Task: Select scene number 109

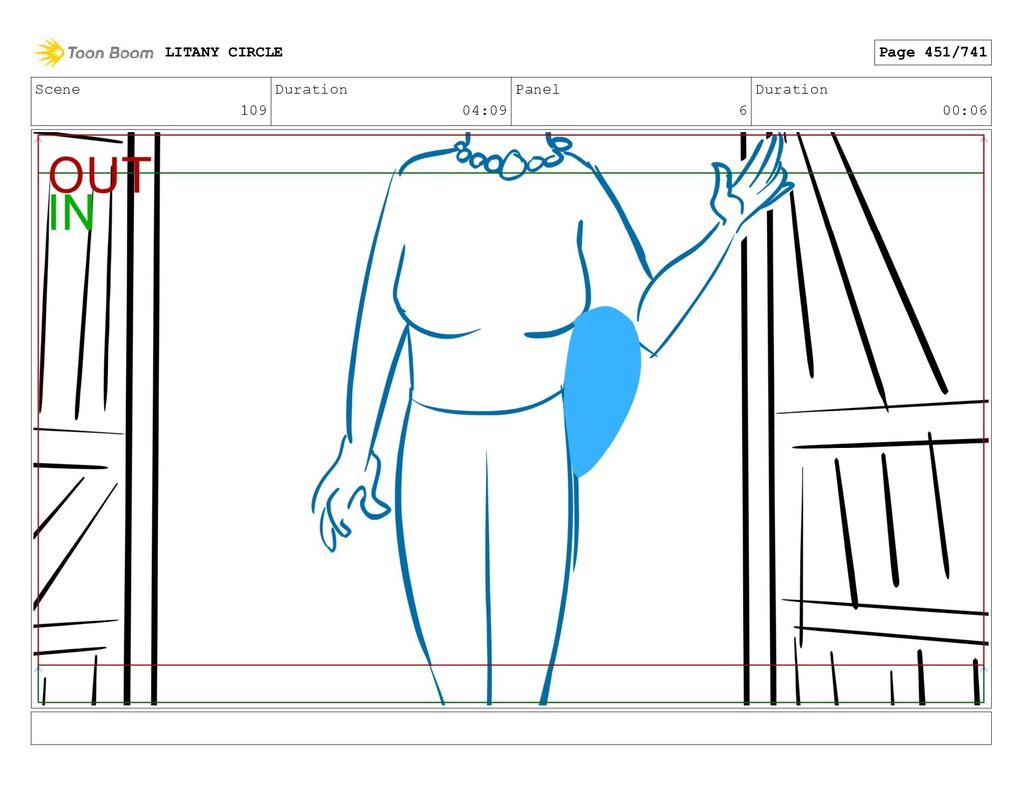Action: tap(253, 110)
